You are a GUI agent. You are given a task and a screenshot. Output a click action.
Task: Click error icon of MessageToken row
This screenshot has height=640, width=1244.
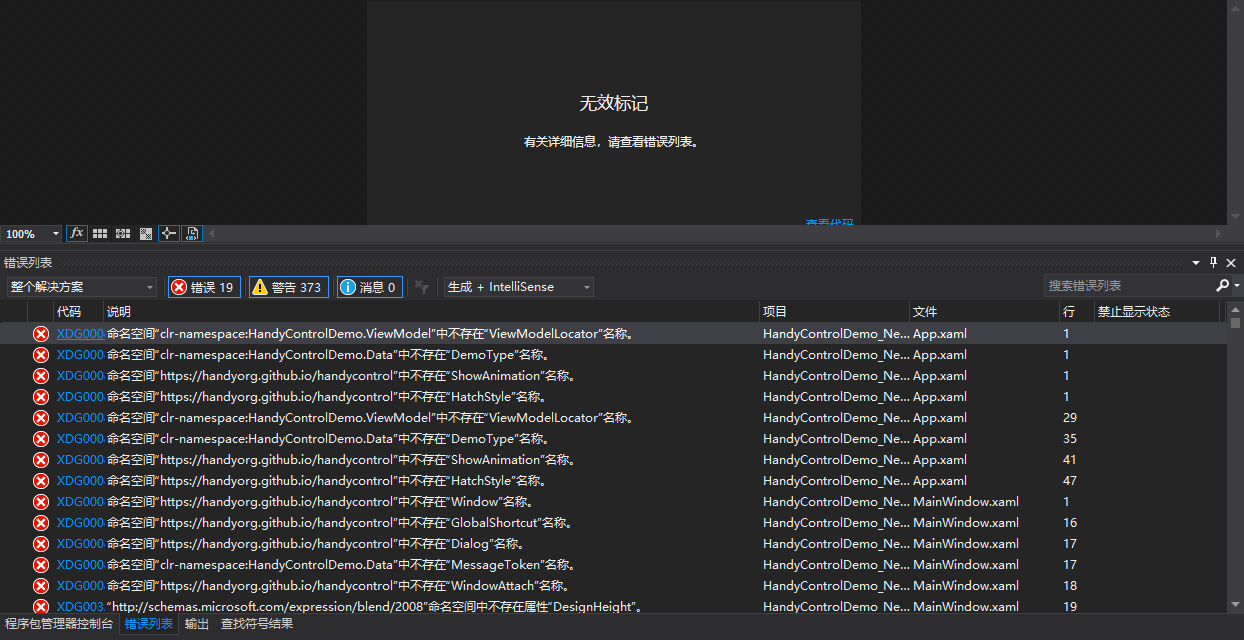pos(41,565)
